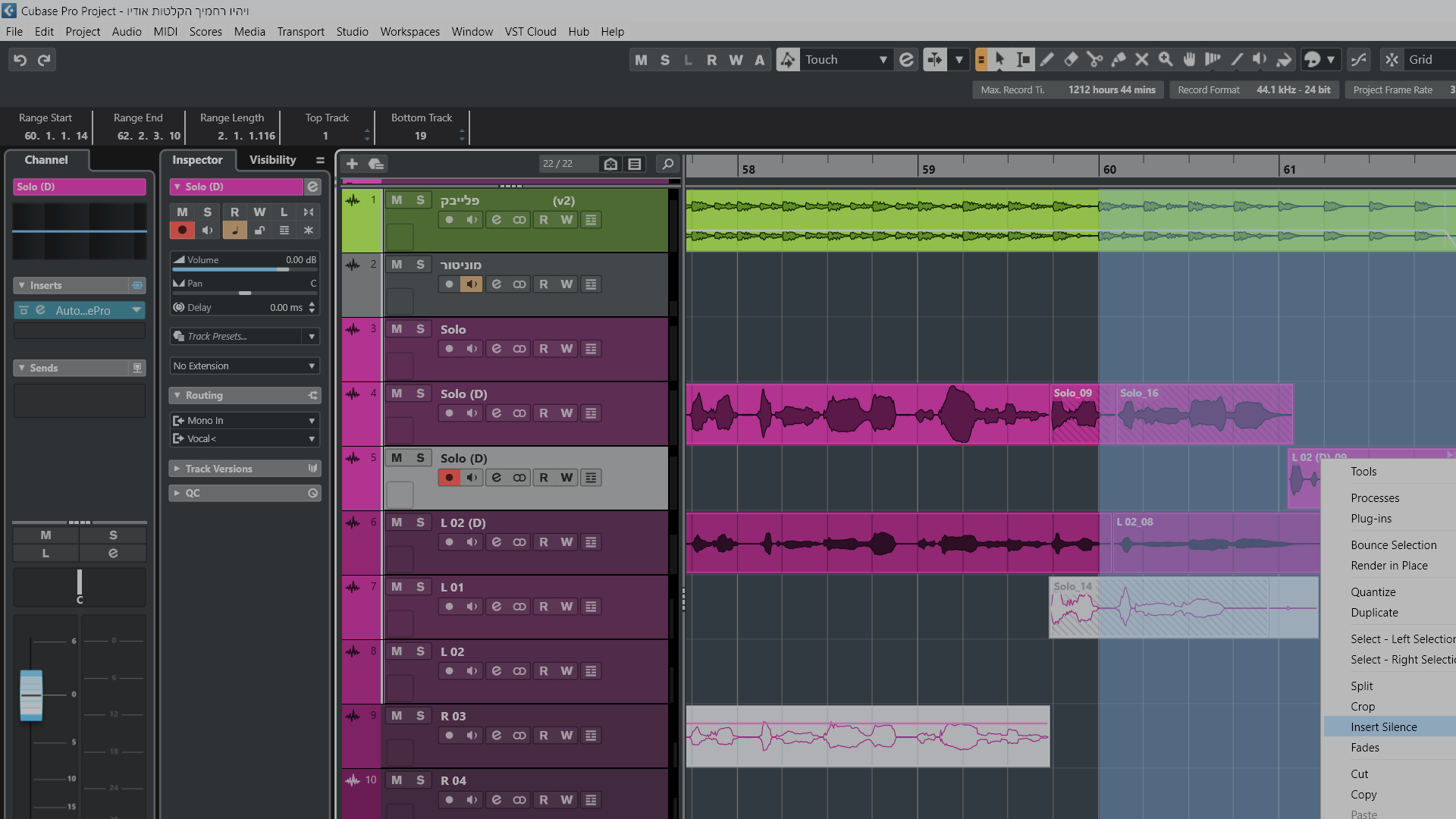
Task: Select the Draw pencil tool
Action: click(x=1047, y=59)
